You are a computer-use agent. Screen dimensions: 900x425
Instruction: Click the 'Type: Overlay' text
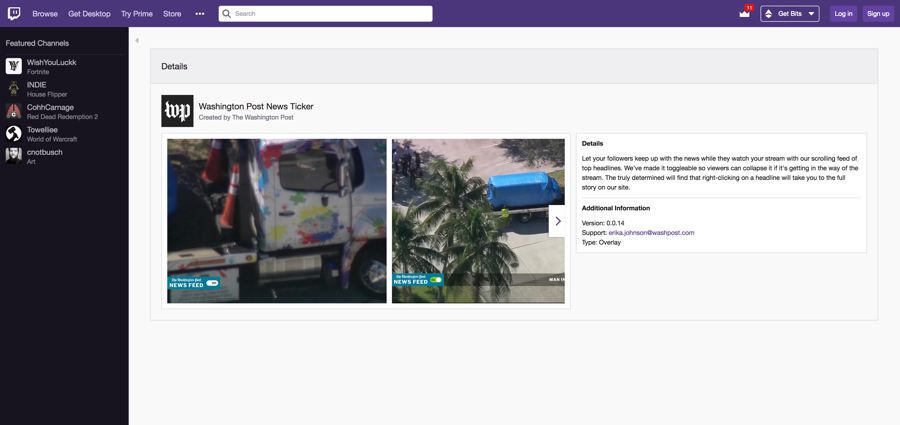tap(601, 242)
